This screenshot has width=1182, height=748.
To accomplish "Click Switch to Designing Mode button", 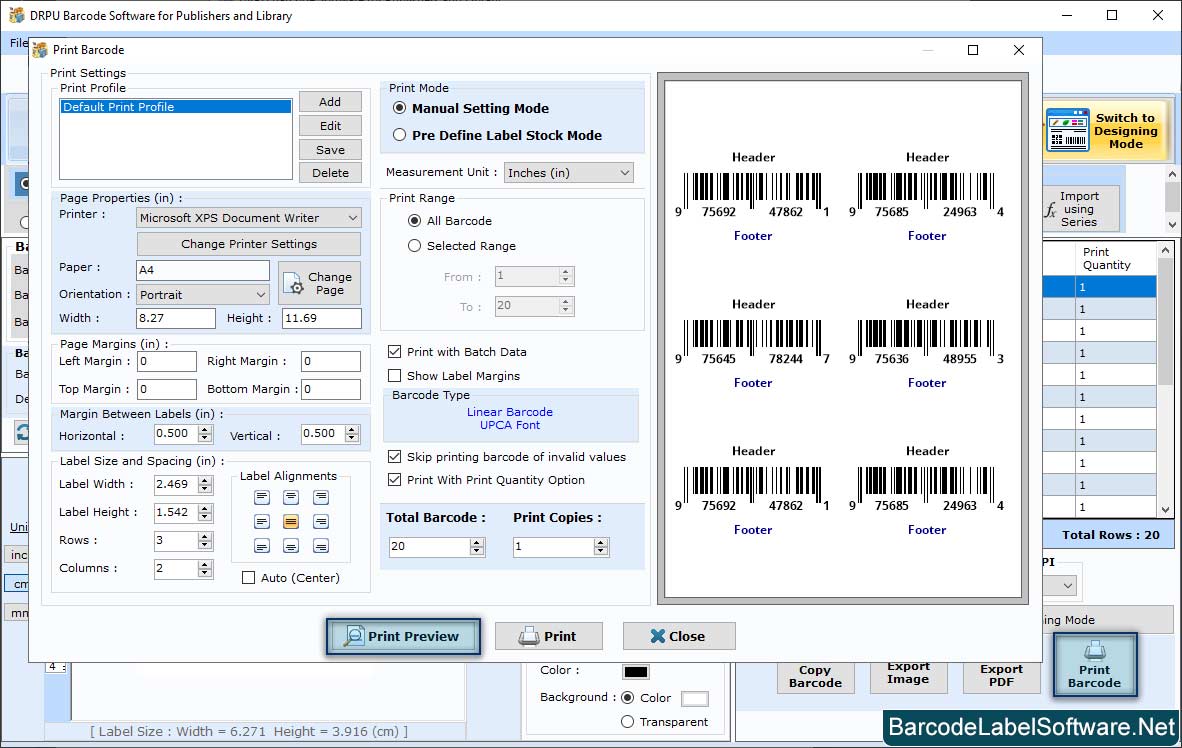I will [1106, 131].
